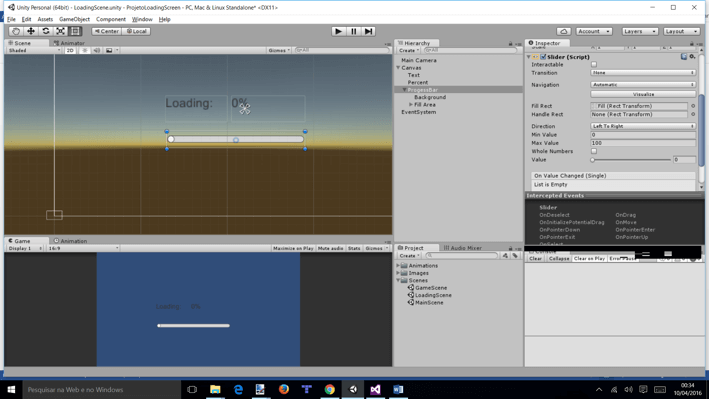The width and height of the screenshot is (709, 399).
Task: Toggle Local handle rotation button
Action: (136, 31)
